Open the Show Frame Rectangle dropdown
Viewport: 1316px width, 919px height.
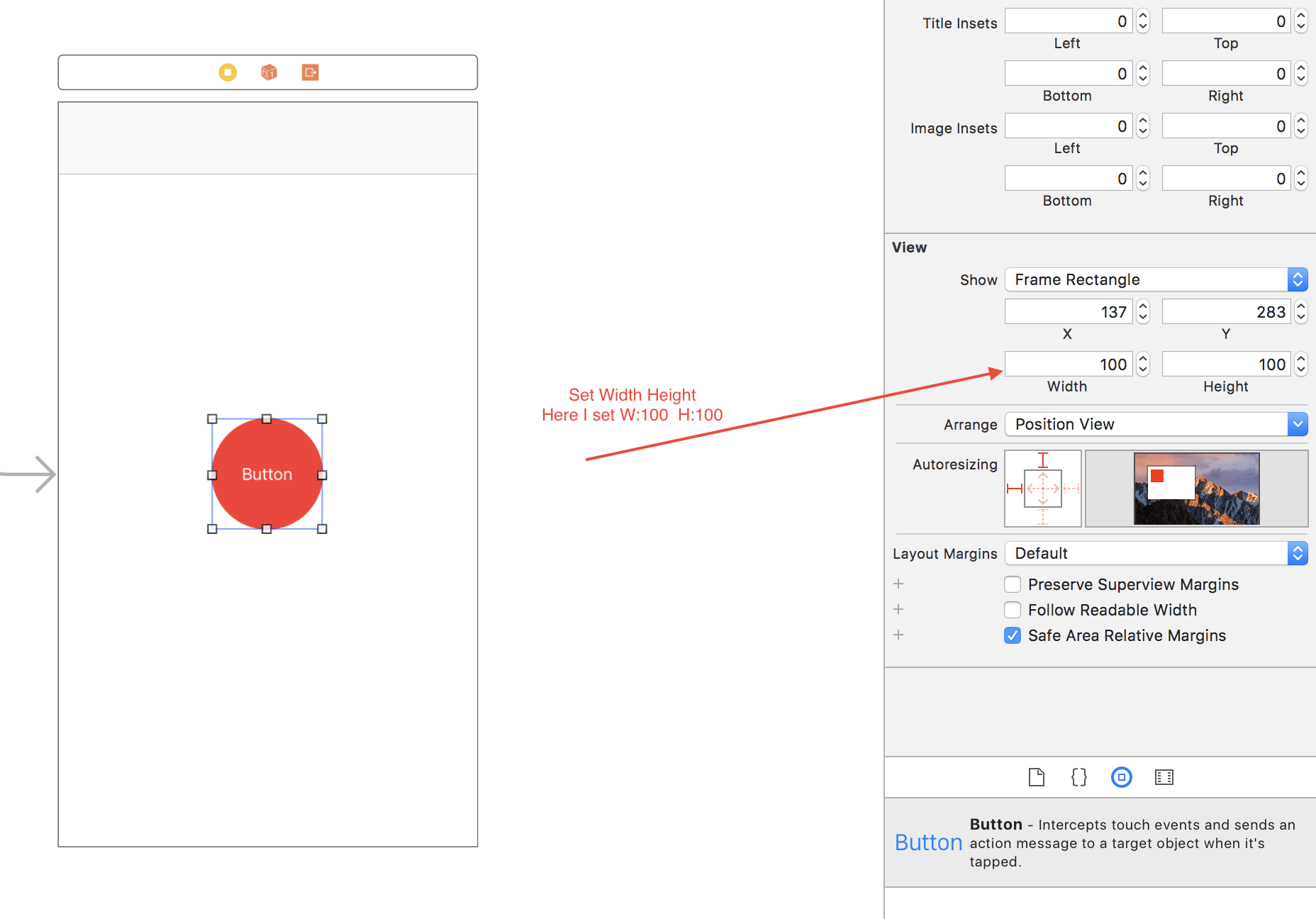pos(1155,279)
